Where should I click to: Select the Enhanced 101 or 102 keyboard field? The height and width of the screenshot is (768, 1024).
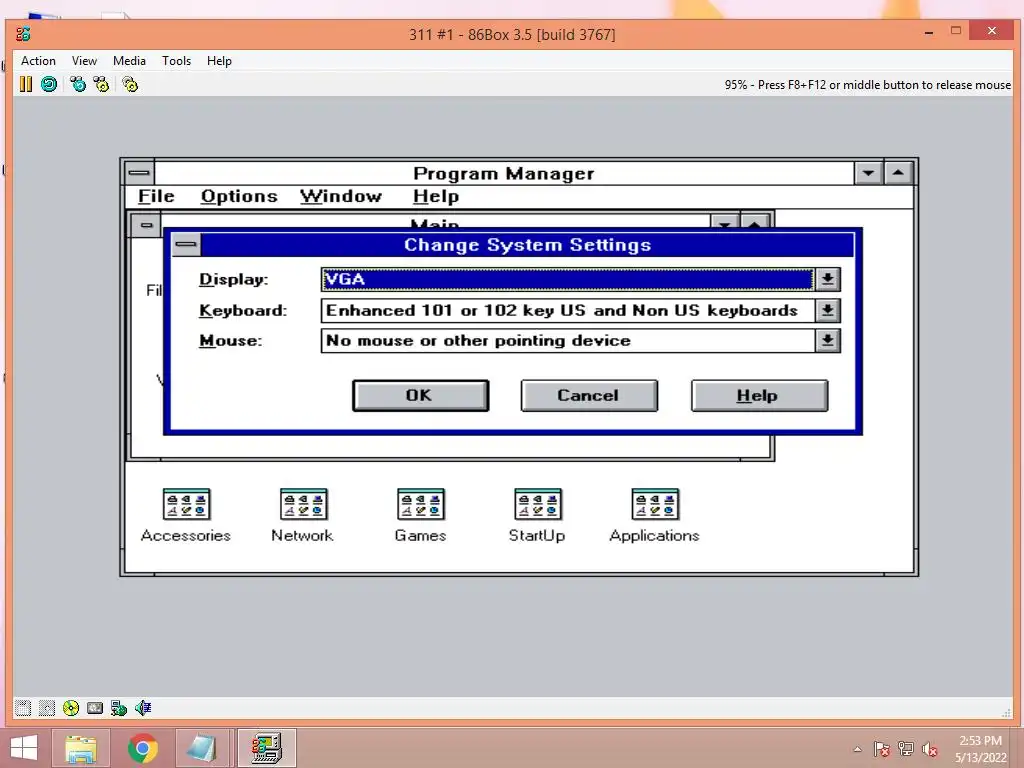pyautogui.click(x=568, y=310)
